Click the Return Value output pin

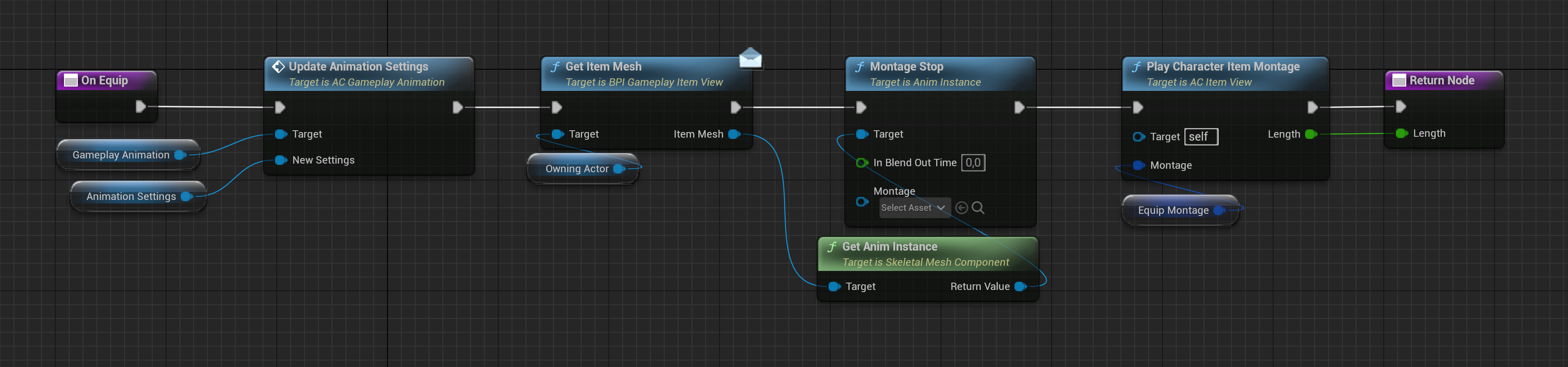pyautogui.click(x=1021, y=287)
